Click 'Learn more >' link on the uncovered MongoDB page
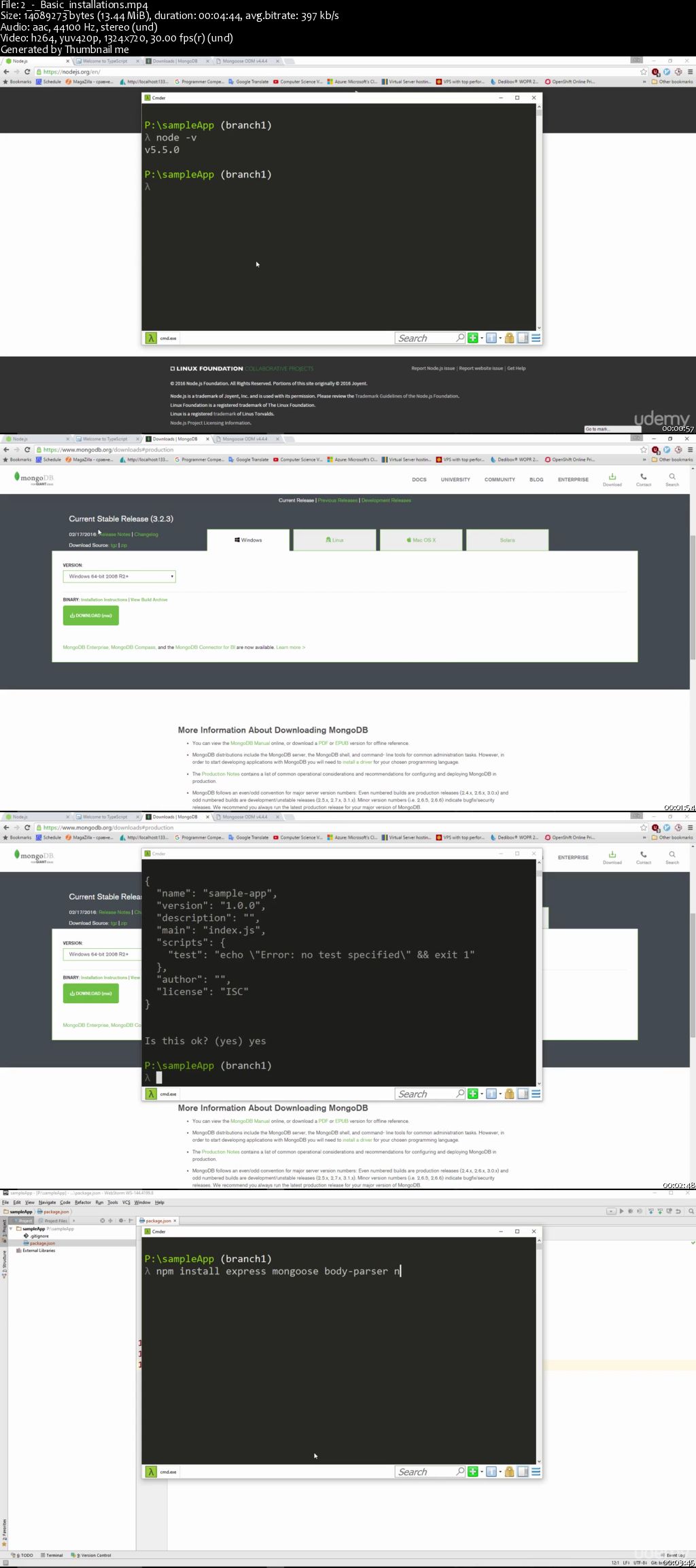Screen dimensions: 696x1568 point(290,647)
